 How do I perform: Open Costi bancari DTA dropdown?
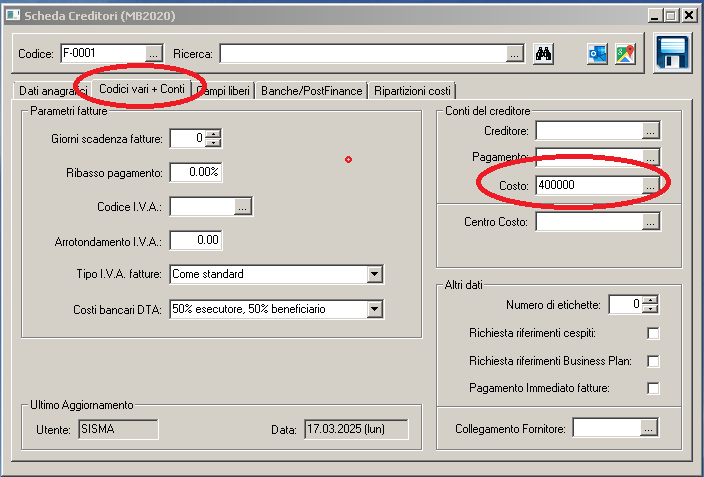(375, 309)
